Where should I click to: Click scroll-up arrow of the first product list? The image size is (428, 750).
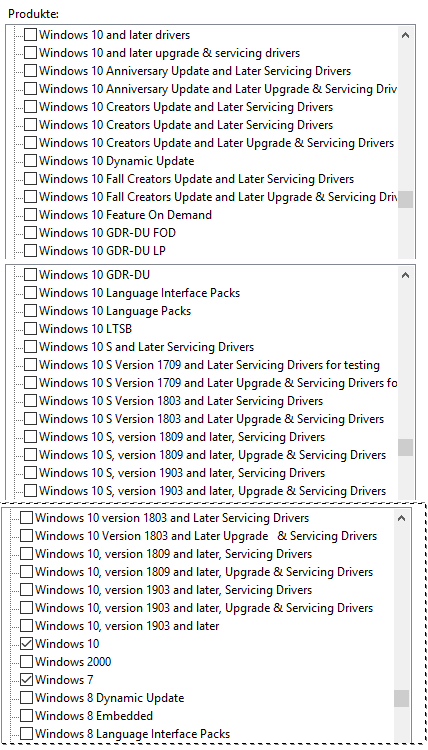click(x=406, y=35)
